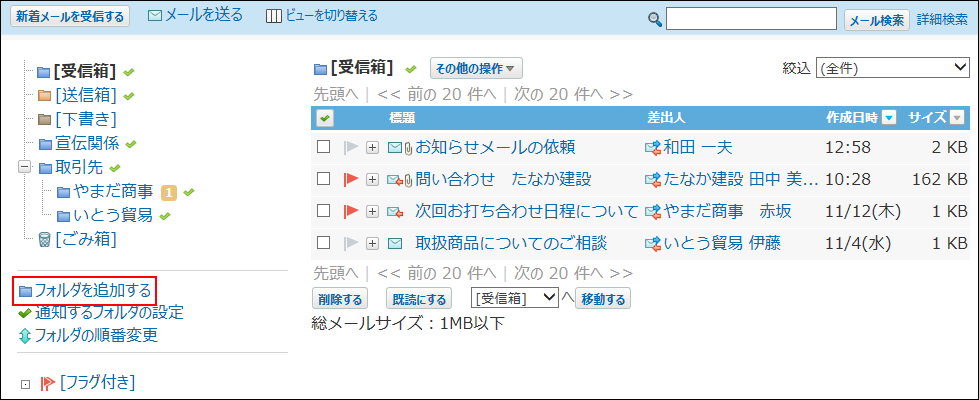Open 取引先 folder in tree
This screenshot has width=979, height=400.
(x=79, y=167)
